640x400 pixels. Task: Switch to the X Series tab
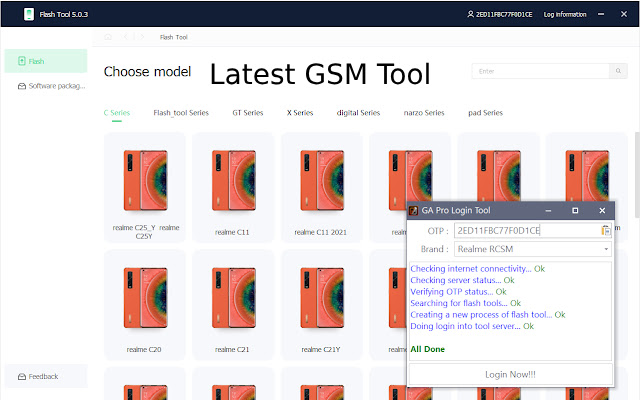pyautogui.click(x=300, y=113)
